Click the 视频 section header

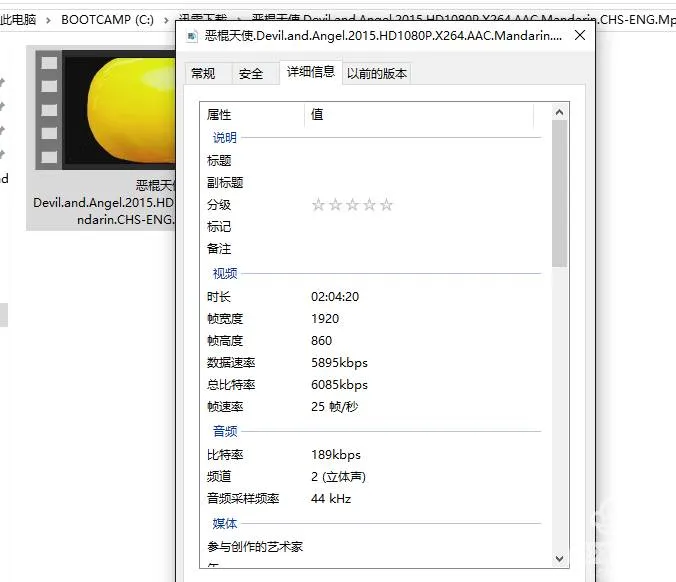225,273
